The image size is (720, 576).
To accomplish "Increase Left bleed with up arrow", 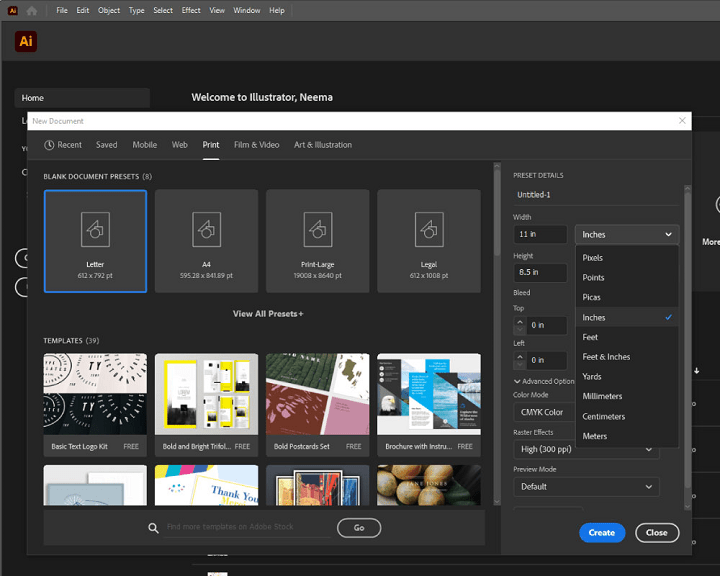I will (520, 356).
